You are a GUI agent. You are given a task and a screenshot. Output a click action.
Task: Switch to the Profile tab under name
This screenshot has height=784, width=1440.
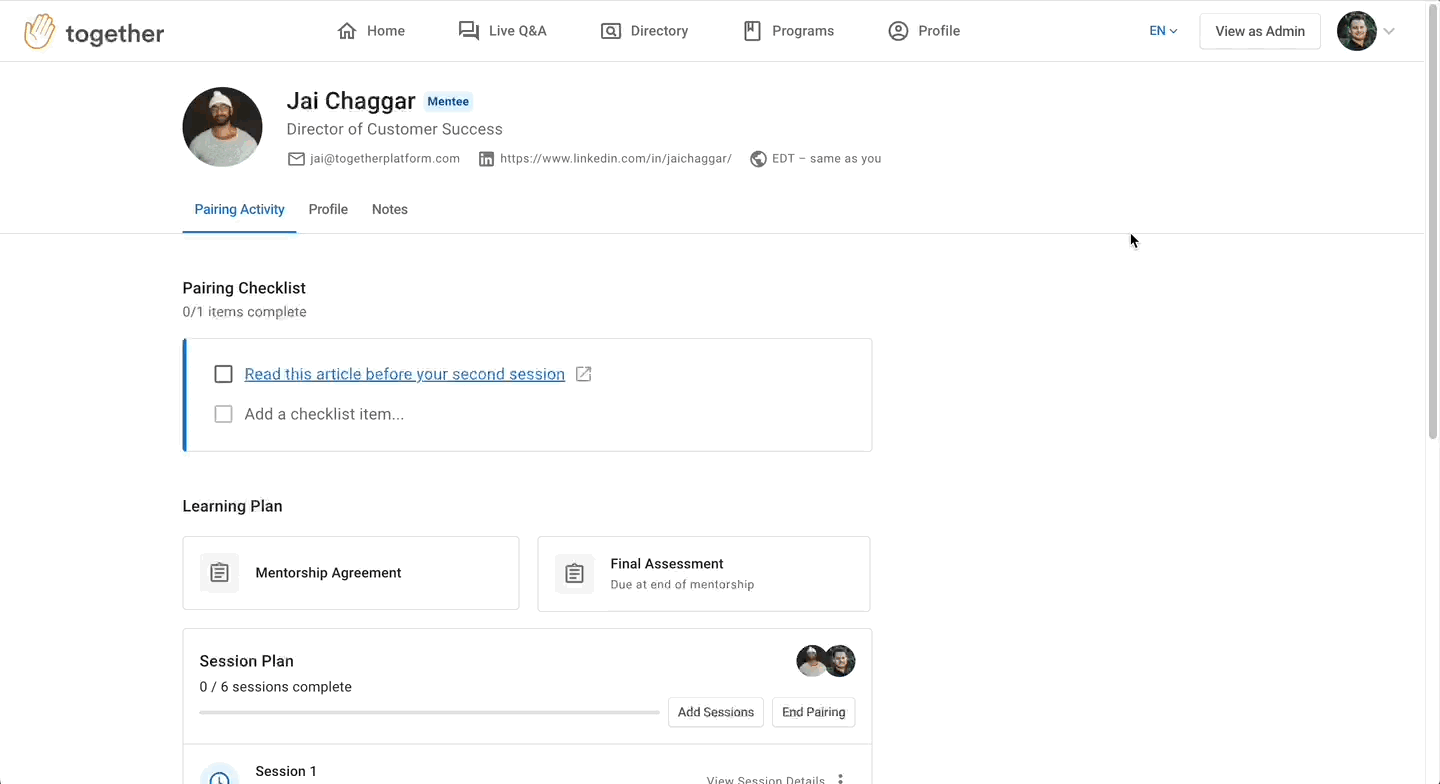tap(328, 210)
